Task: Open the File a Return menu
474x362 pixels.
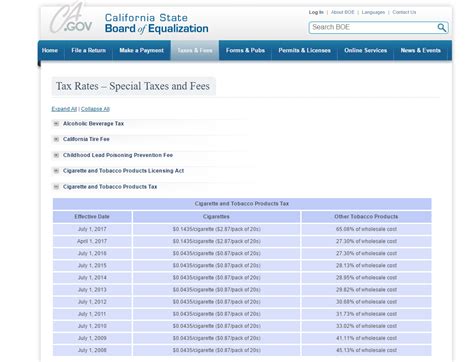Action: 89,50
